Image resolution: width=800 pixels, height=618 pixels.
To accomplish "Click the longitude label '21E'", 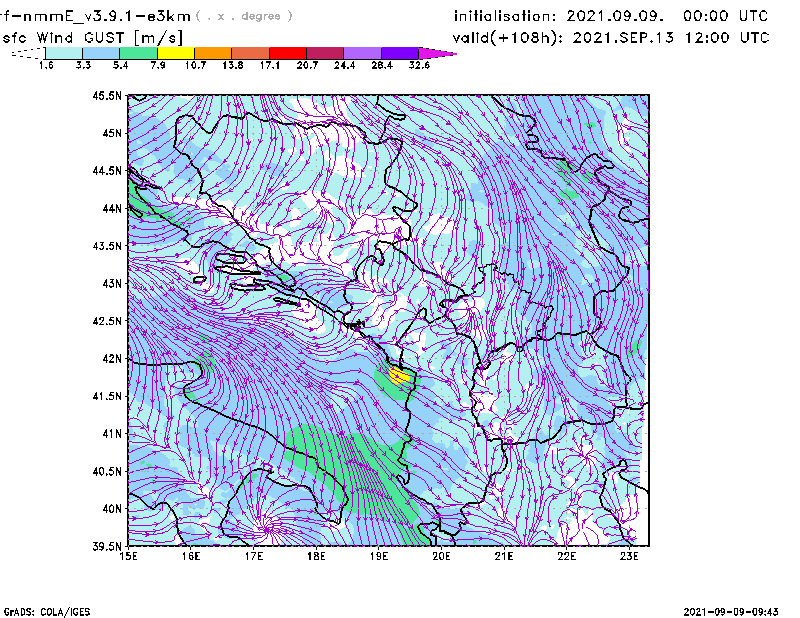I will pyautogui.click(x=504, y=556).
